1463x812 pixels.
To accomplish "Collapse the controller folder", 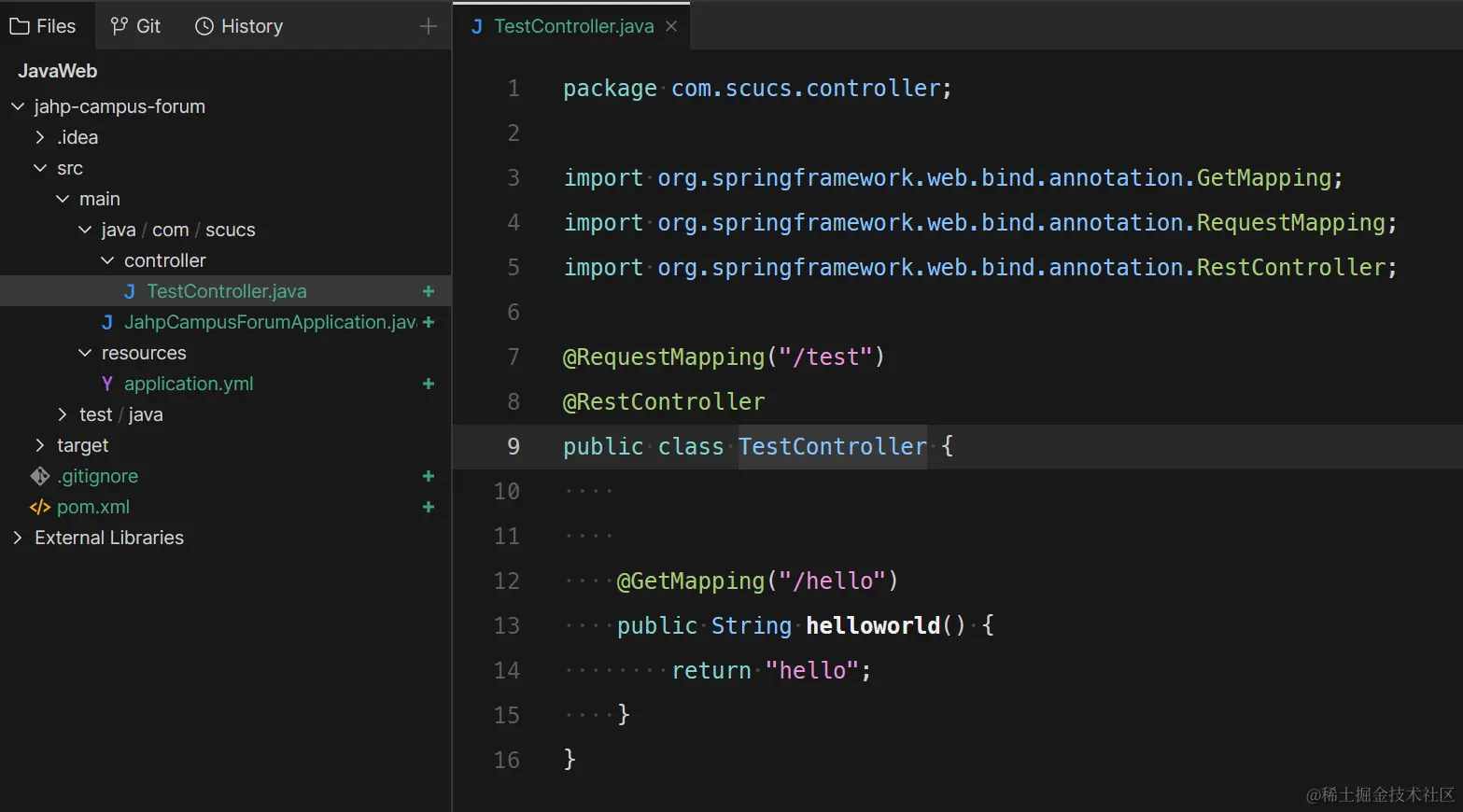I will point(106,259).
